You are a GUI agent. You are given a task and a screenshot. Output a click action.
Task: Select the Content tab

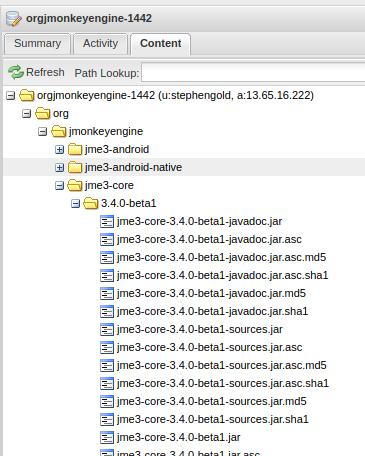pyautogui.click(x=161, y=44)
